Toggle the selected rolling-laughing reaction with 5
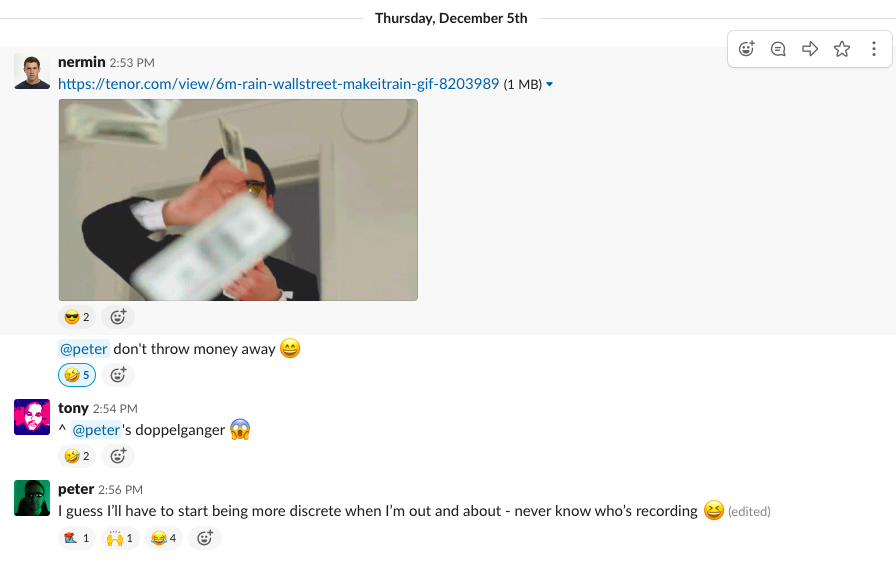Screen dimensions: 896x573 [77, 375]
